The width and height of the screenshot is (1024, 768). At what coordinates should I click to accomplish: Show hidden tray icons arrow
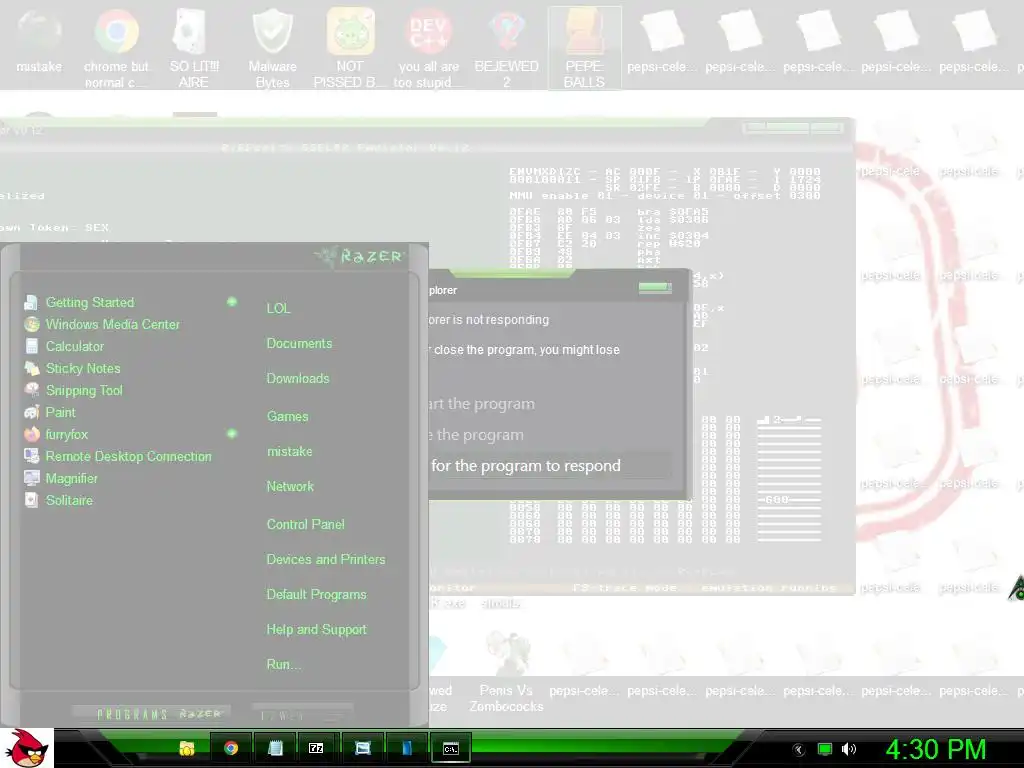pyautogui.click(x=798, y=750)
